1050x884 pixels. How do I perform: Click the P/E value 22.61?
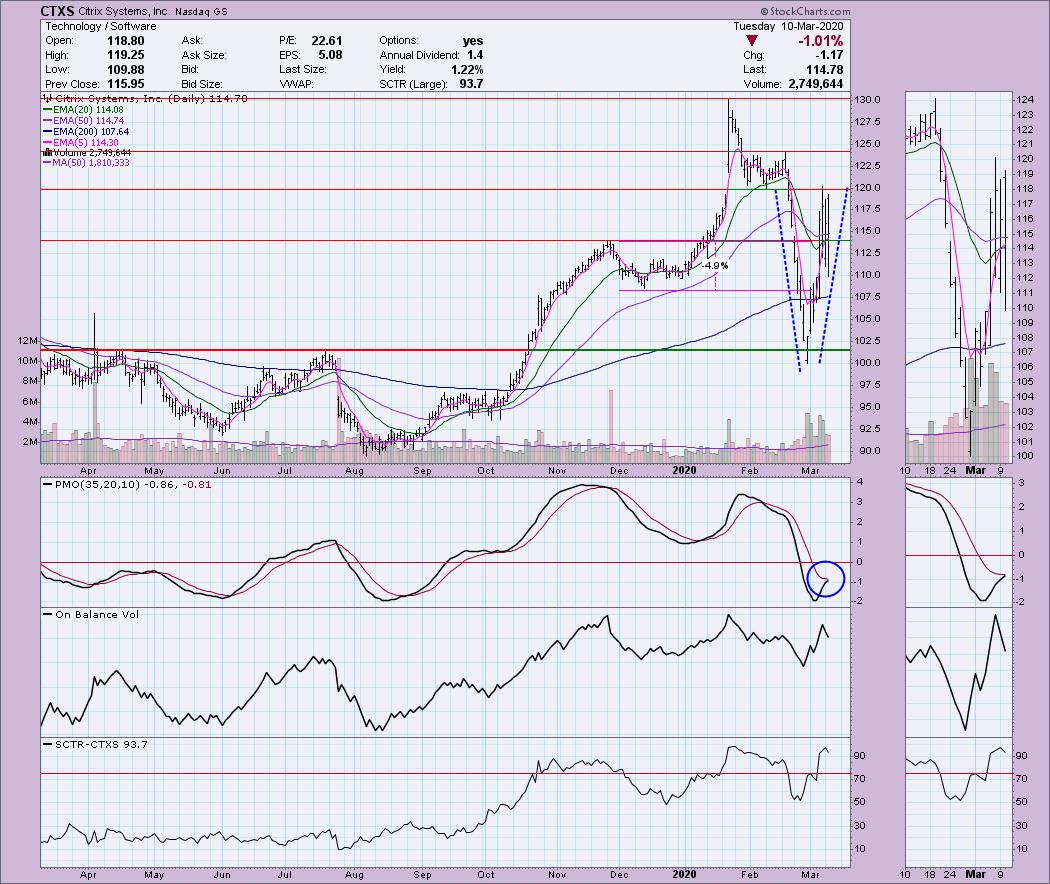[x=326, y=41]
